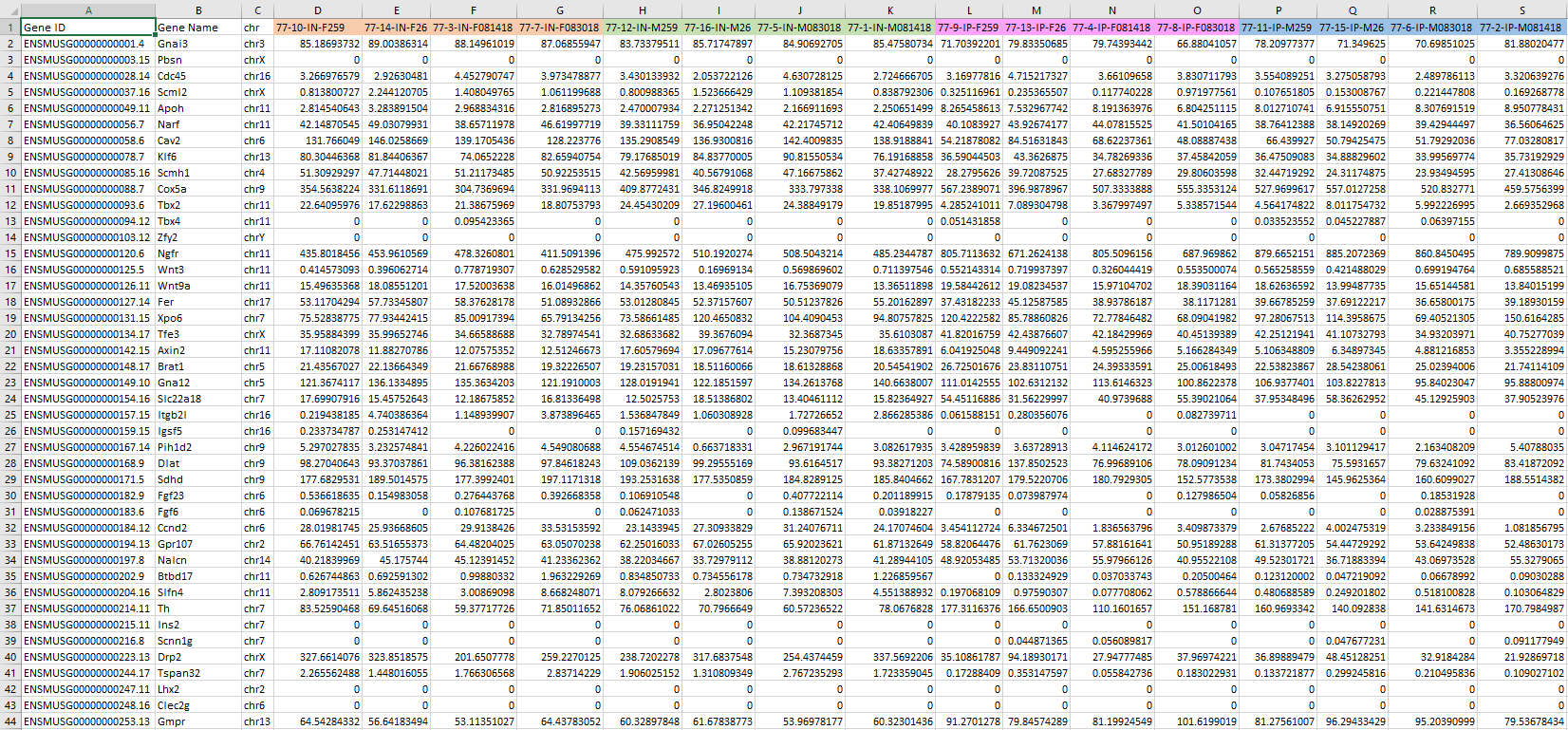The width and height of the screenshot is (1568, 730).
Task: Select gene name cell 'Pih1d2'
Action: 198,447
